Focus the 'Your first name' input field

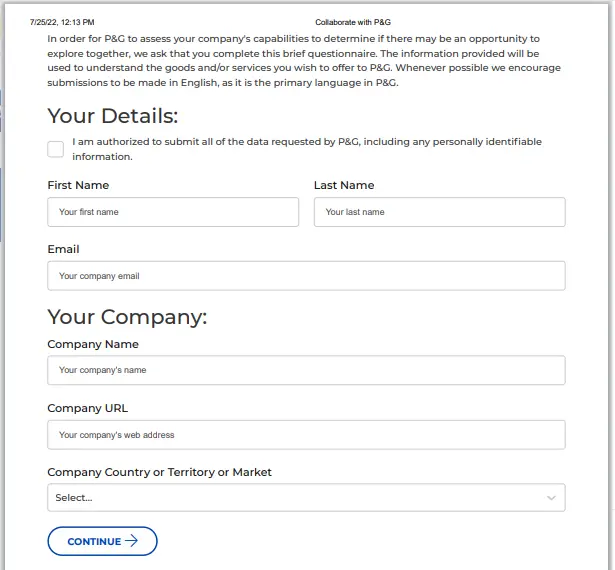[173, 212]
